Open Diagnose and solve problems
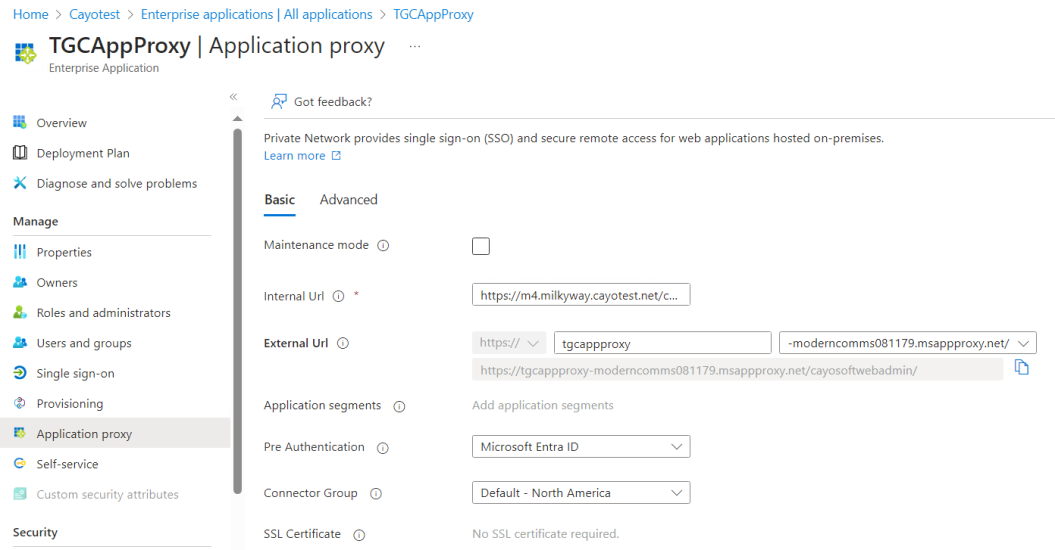This screenshot has width=1055, height=550. [115, 183]
